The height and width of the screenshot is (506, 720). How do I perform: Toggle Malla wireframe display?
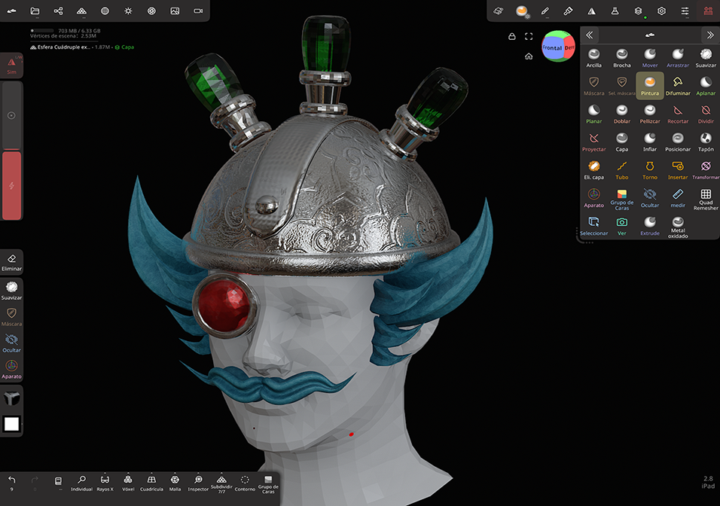click(175, 483)
